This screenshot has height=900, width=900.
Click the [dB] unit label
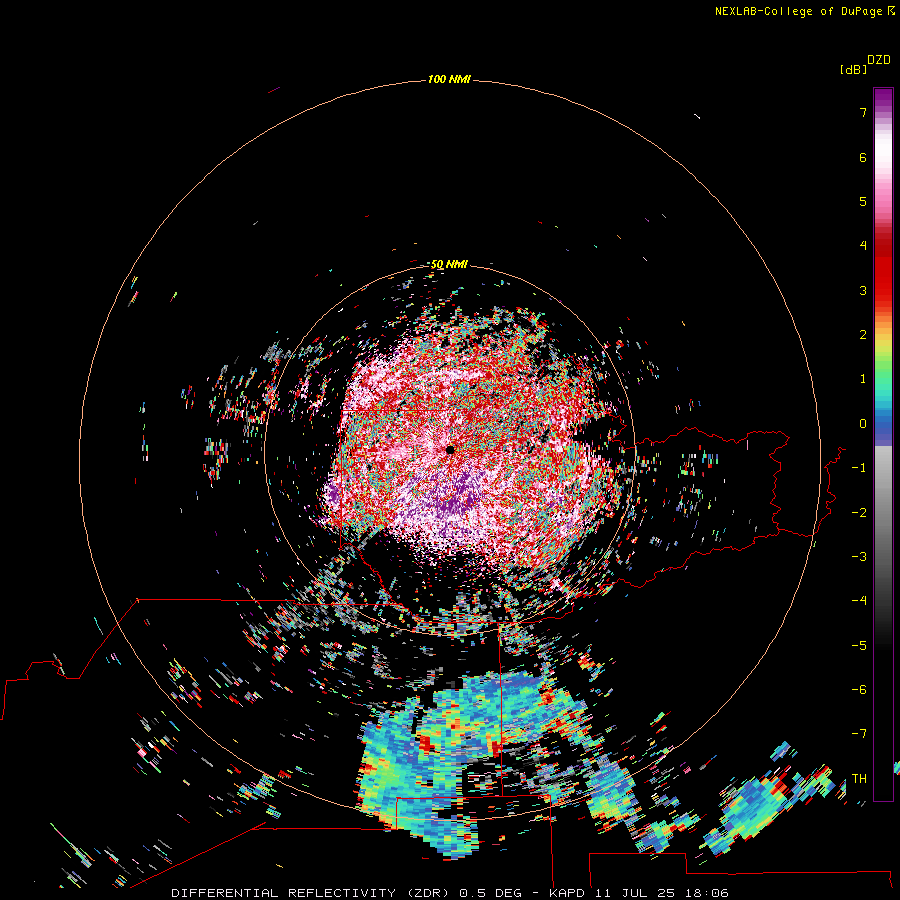coord(853,69)
